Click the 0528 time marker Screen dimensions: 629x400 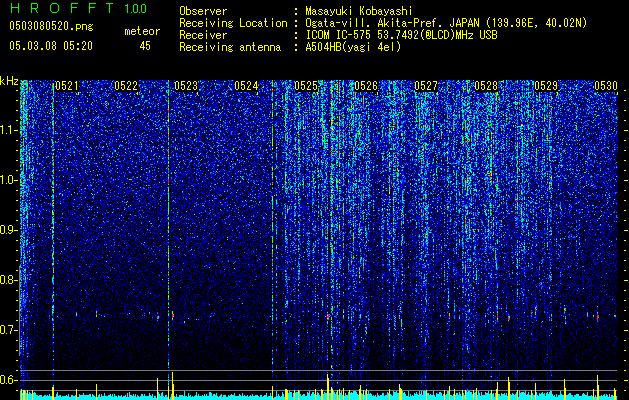click(x=486, y=86)
